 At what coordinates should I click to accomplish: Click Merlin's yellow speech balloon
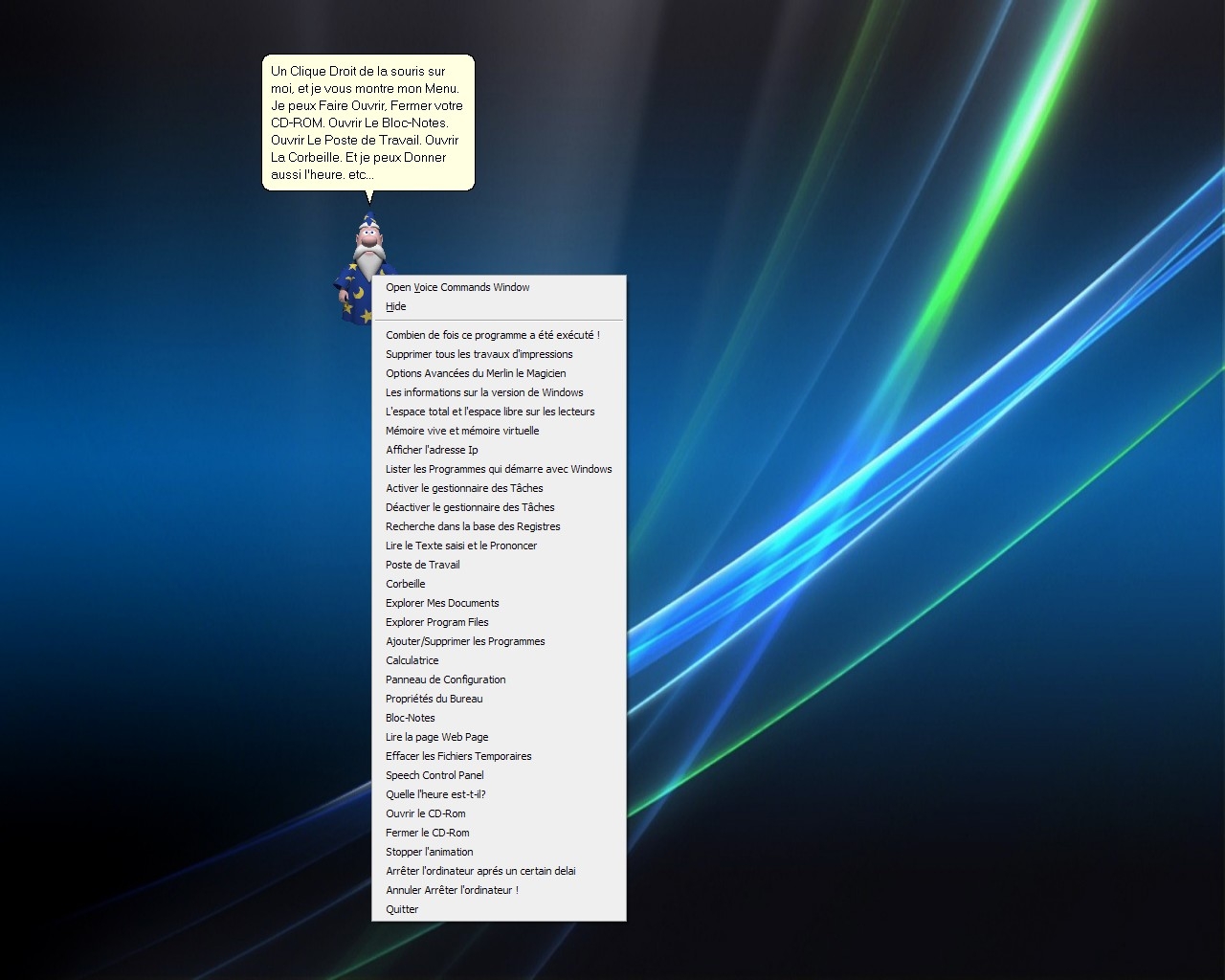pyautogui.click(x=368, y=122)
